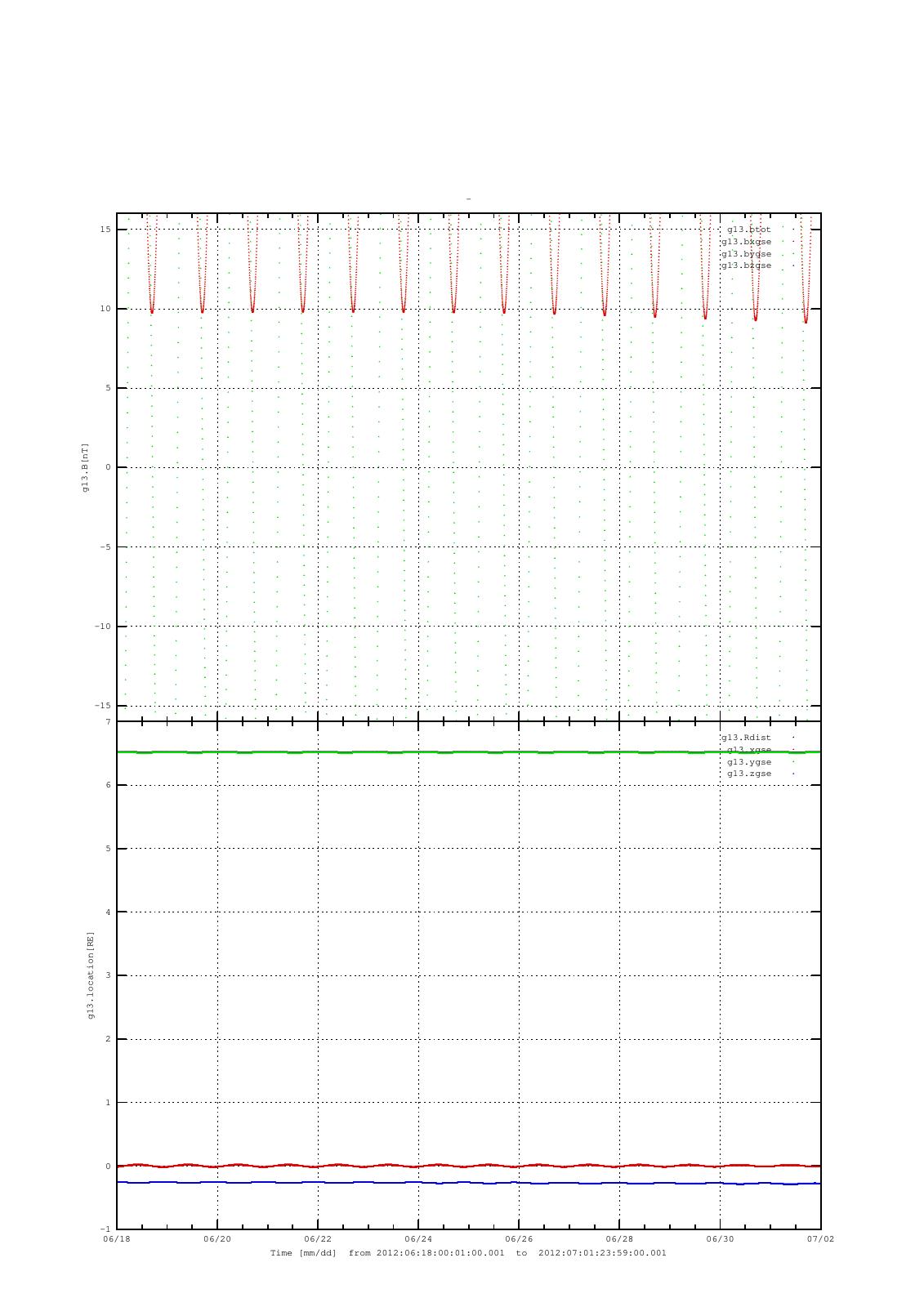
Task: Click the 06/26 date tick label
Action: click(x=519, y=1238)
